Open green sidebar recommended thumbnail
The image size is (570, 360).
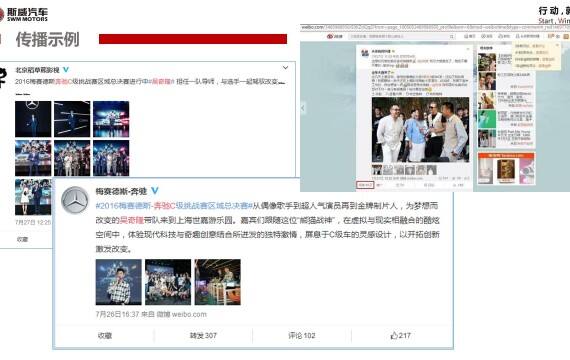click(x=487, y=119)
